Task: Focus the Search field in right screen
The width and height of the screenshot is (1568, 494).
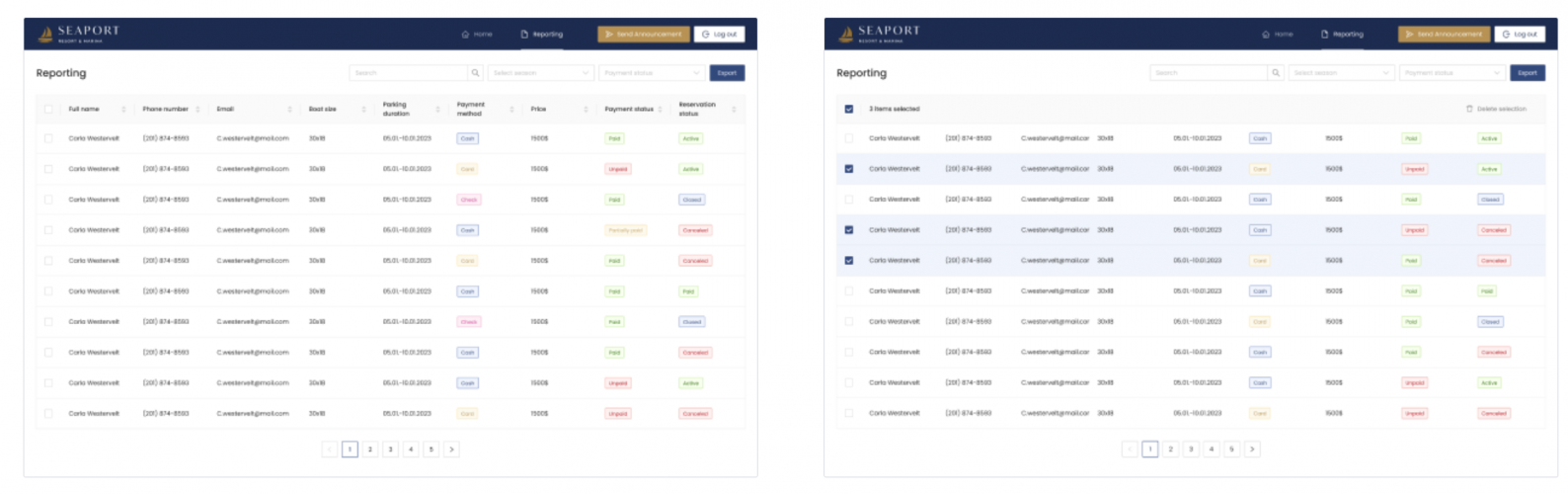Action: 1210,73
